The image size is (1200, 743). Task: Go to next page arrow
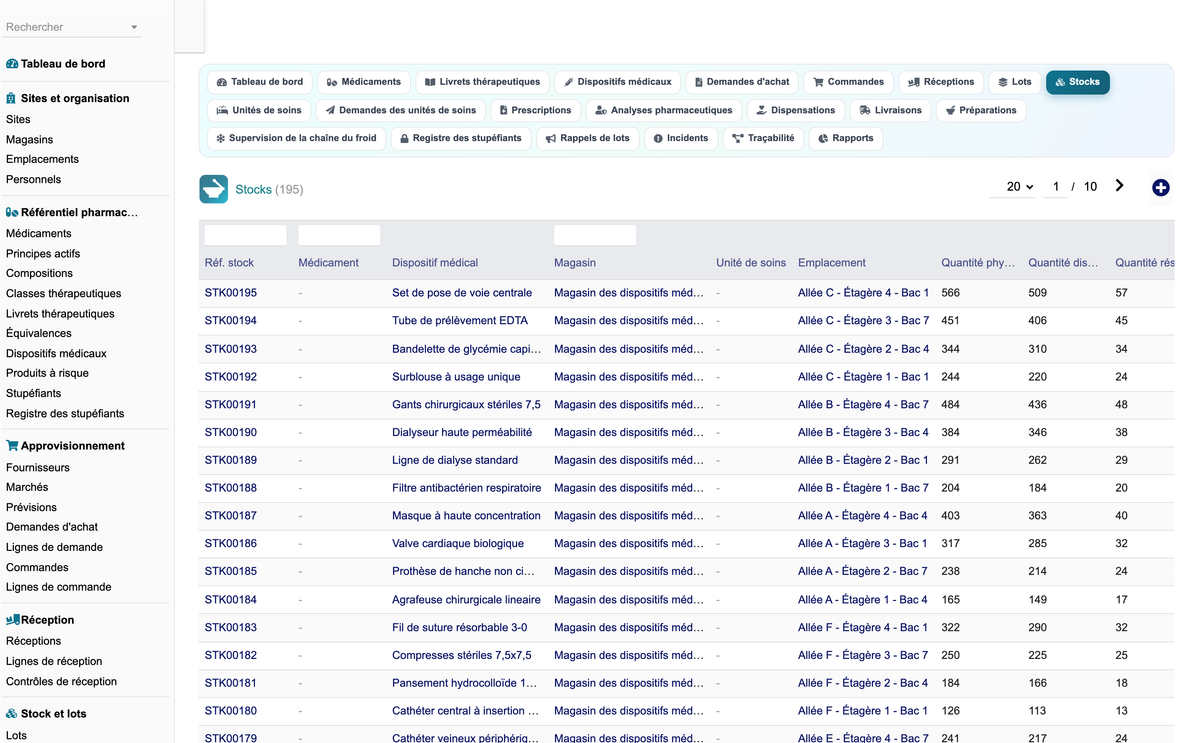click(x=1119, y=186)
